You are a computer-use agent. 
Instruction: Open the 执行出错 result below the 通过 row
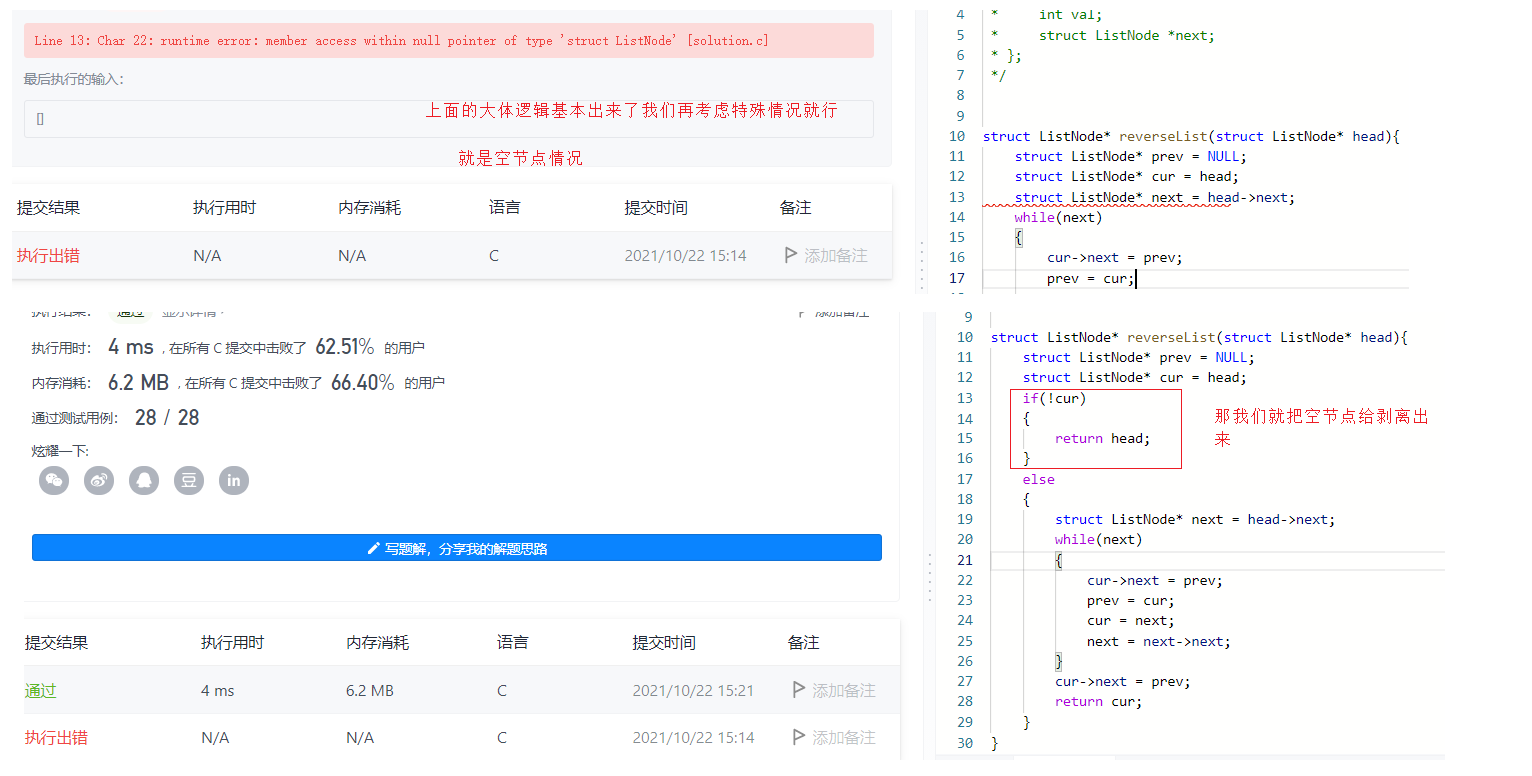click(x=56, y=737)
